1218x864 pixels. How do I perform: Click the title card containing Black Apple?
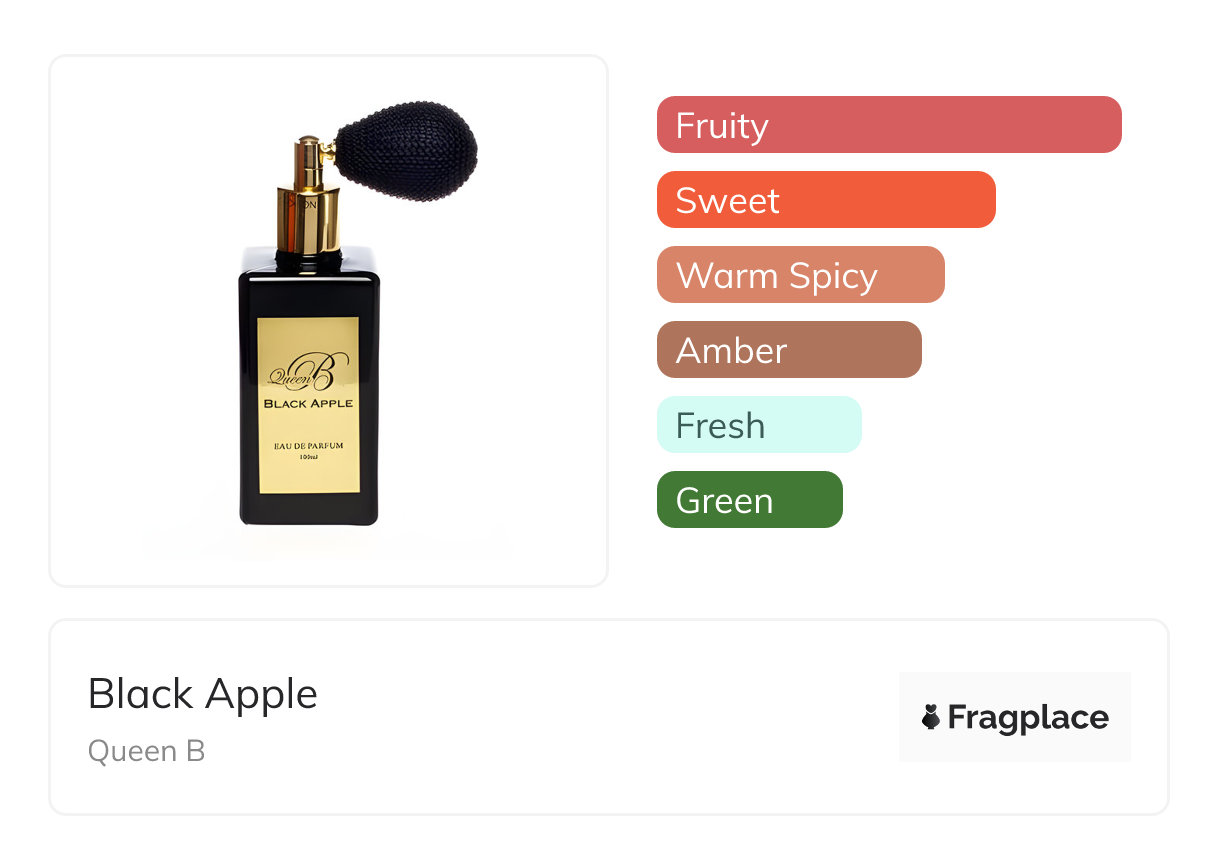click(609, 717)
